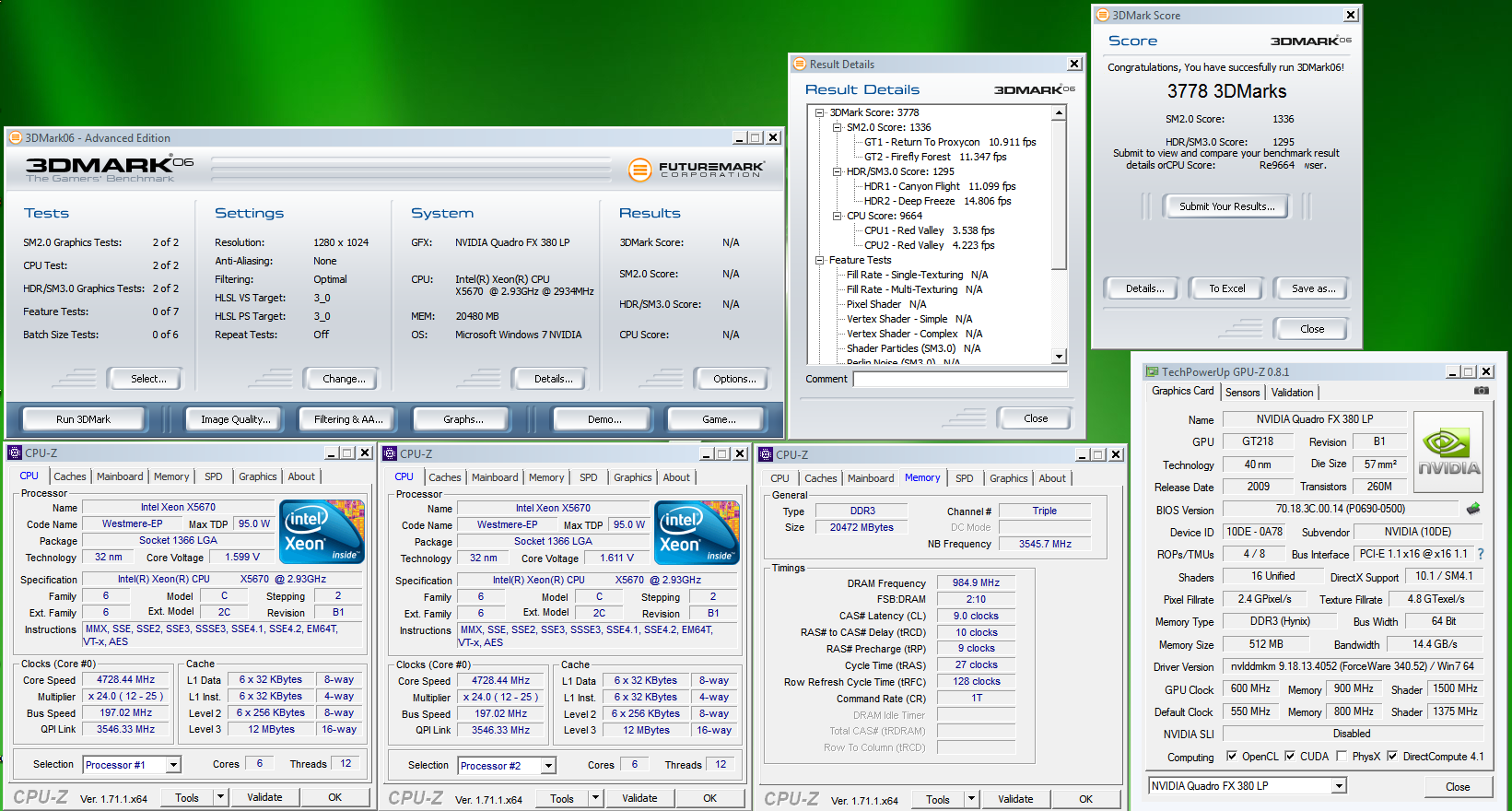The width and height of the screenshot is (1512, 811).
Task: Toggle the OpenCL checkbox in GPU-Z
Action: (x=1232, y=756)
